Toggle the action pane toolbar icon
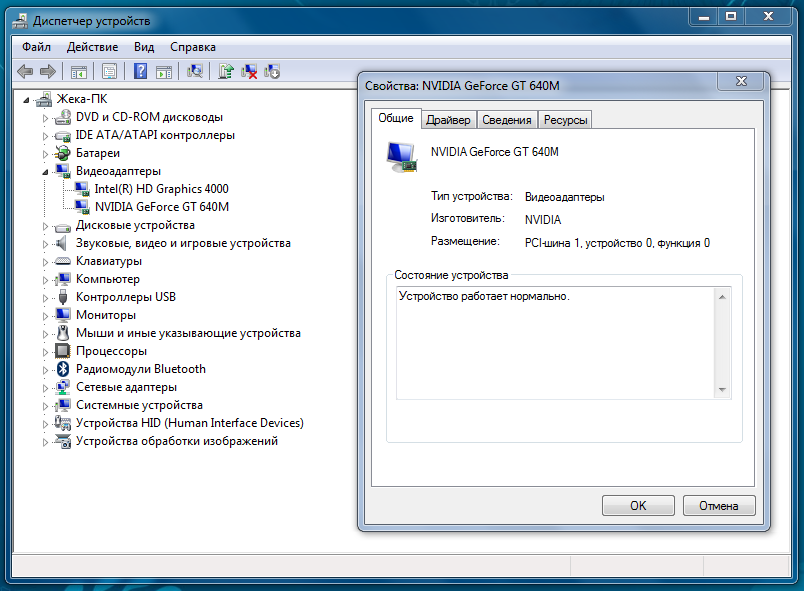 click(x=164, y=72)
